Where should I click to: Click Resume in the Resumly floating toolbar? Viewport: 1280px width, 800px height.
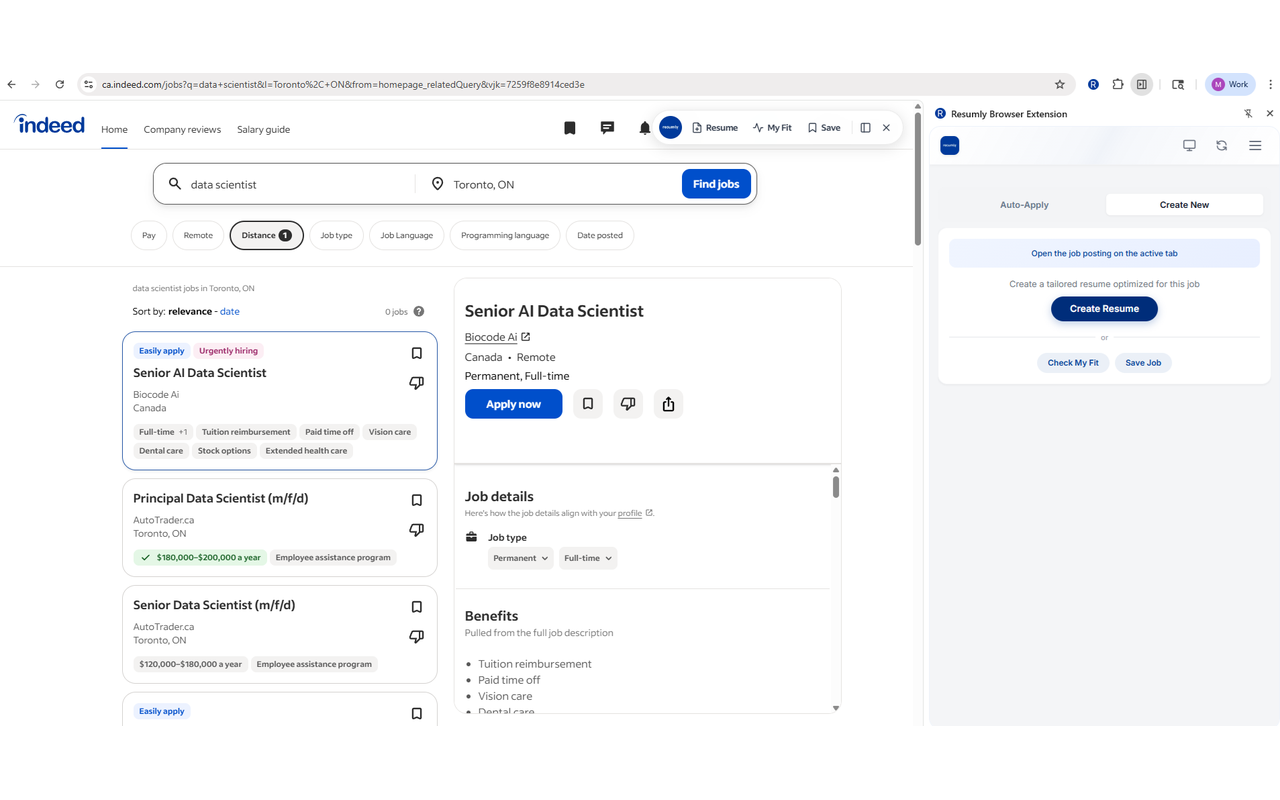[715, 128]
